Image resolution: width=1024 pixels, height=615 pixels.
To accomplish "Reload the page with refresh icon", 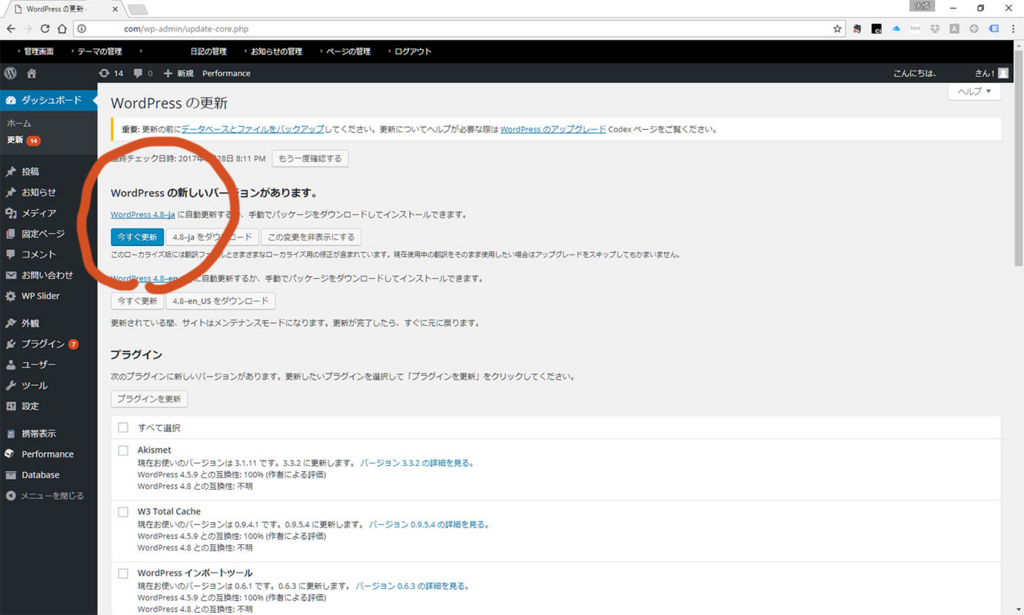I will 44,29.
